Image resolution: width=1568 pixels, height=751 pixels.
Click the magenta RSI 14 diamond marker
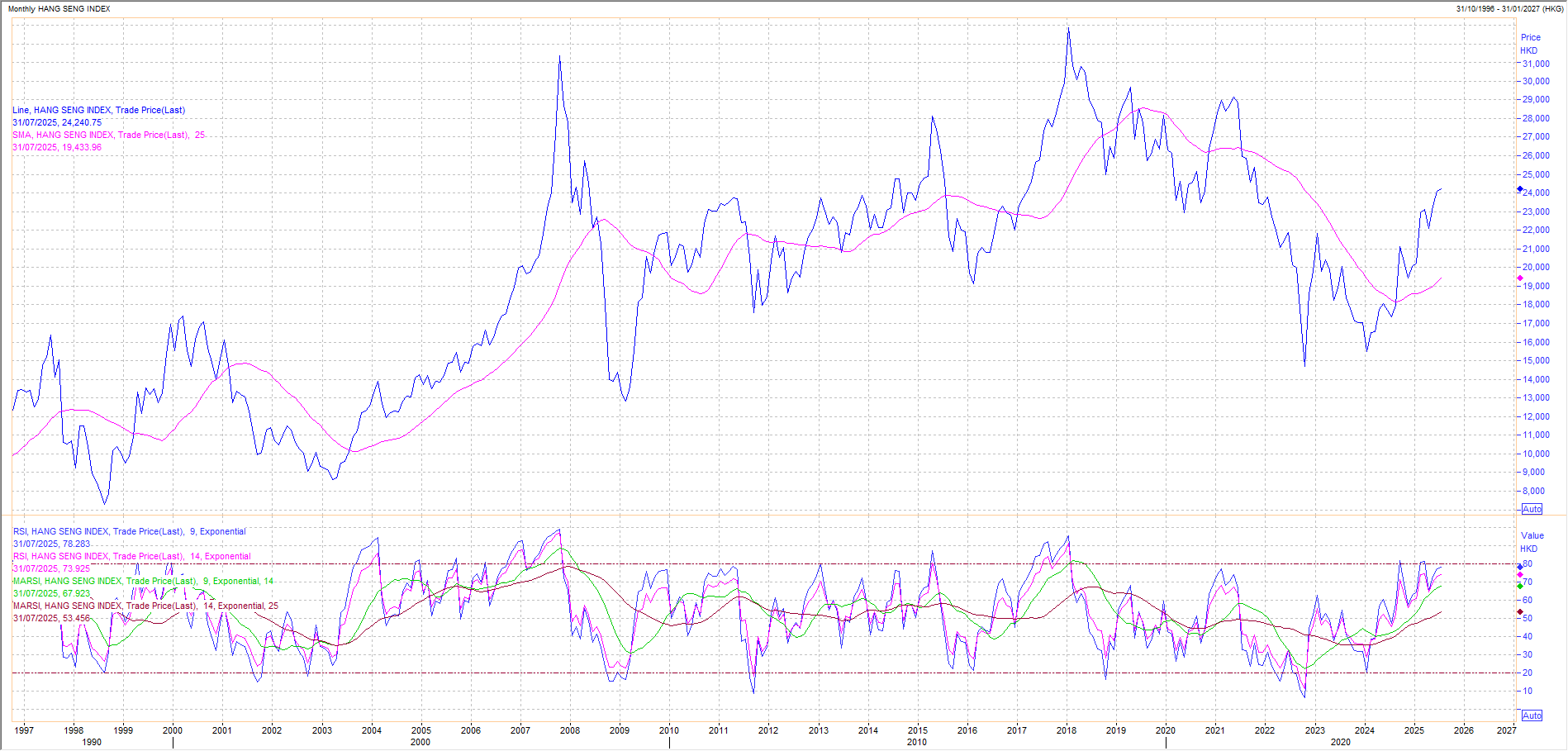pyautogui.click(x=1520, y=574)
